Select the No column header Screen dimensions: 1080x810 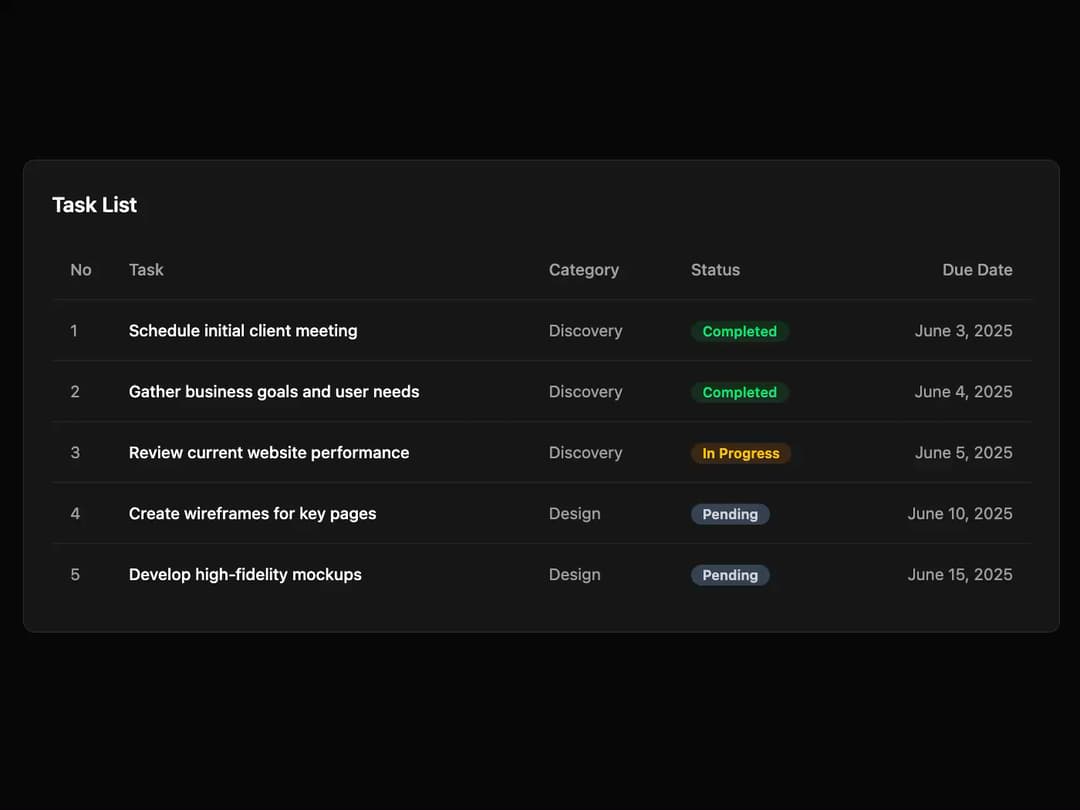(x=81, y=270)
